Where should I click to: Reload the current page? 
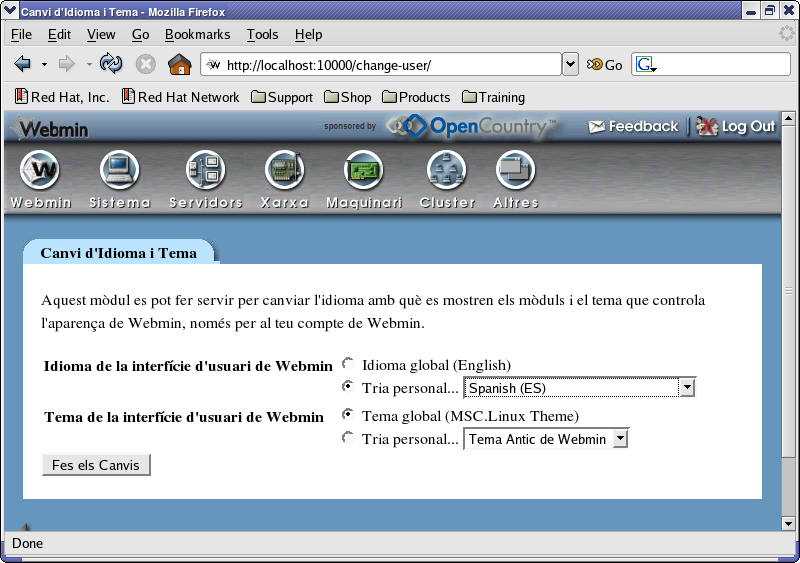(x=111, y=64)
